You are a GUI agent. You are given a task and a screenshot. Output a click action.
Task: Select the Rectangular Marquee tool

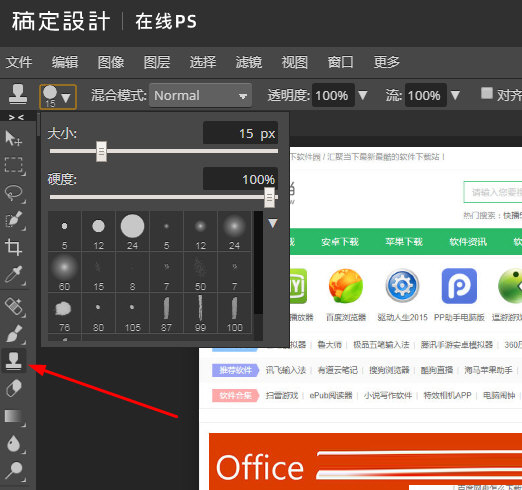[x=14, y=165]
